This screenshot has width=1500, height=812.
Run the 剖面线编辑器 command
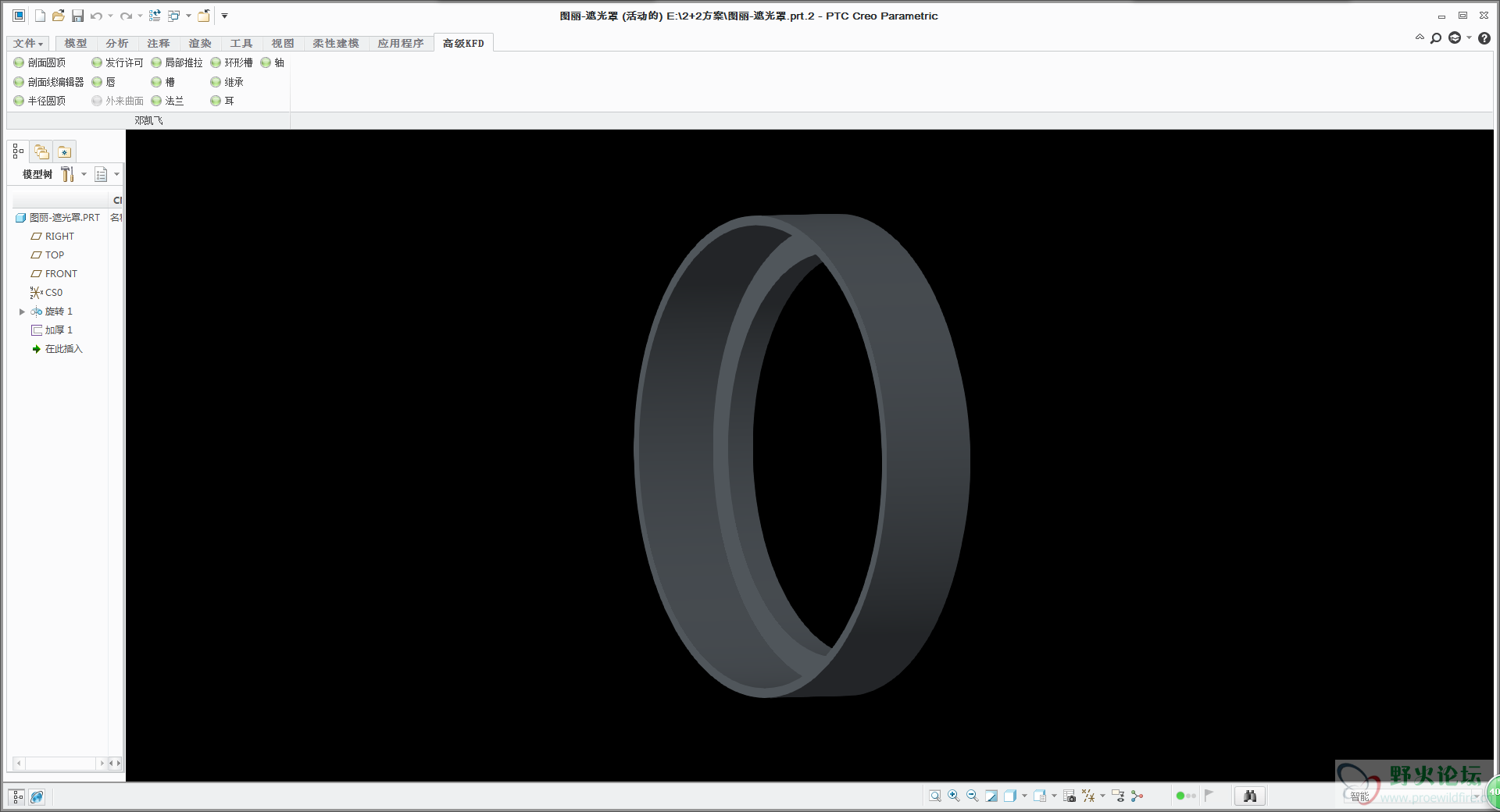coord(48,82)
